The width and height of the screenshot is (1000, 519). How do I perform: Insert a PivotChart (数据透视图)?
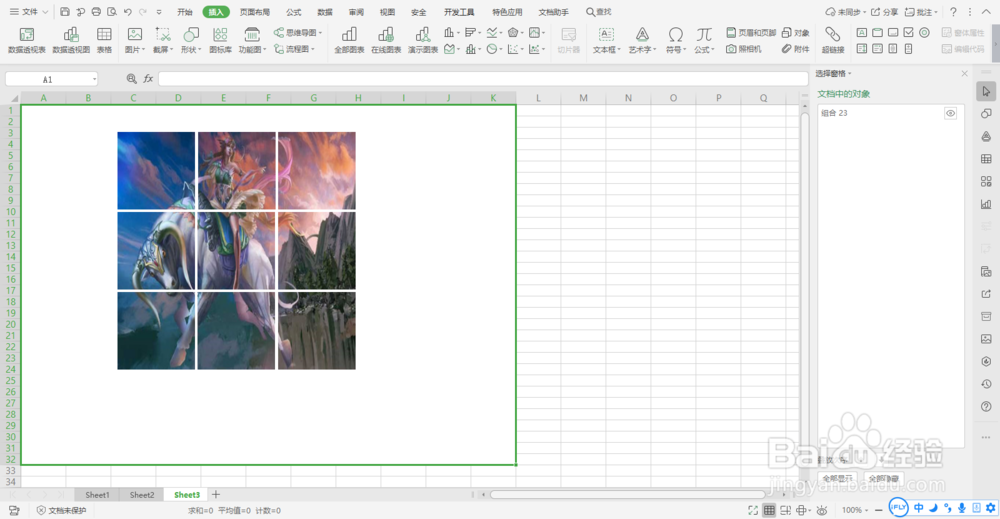71,40
